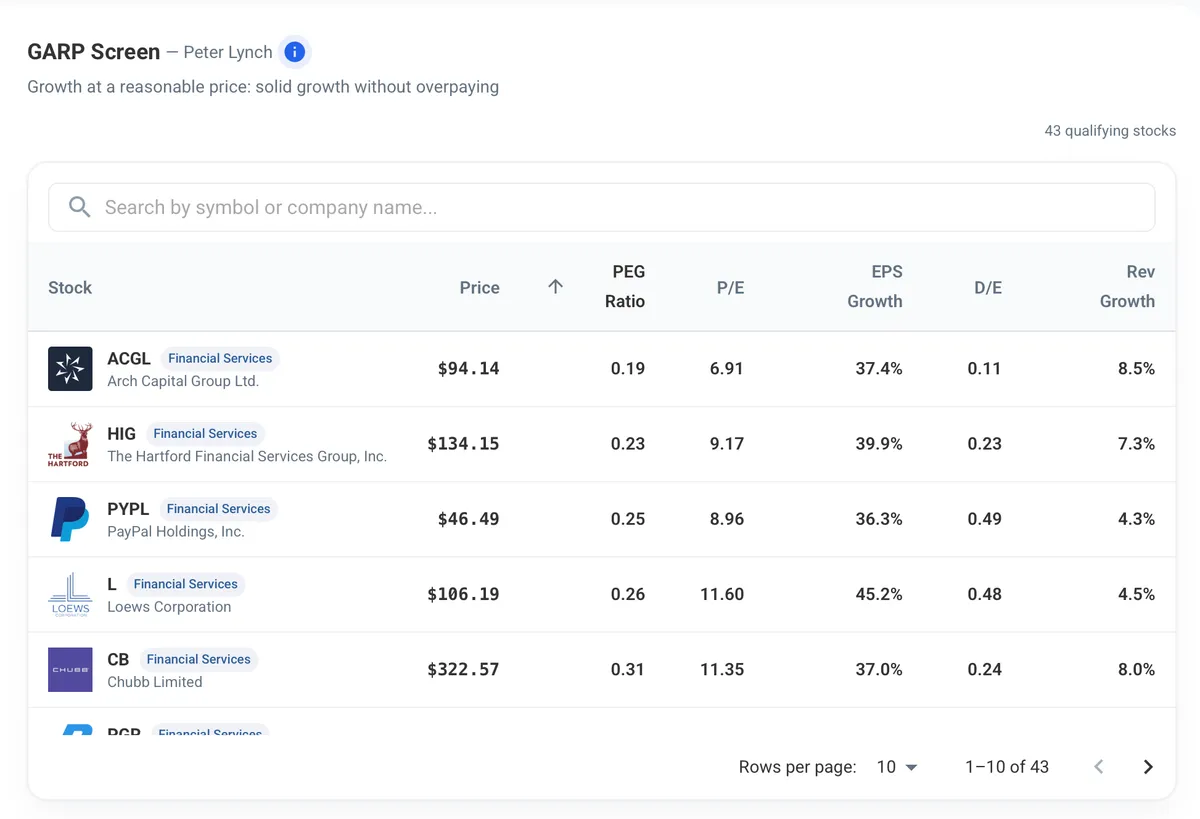Sort table by PEG Ratio column

tap(625, 286)
